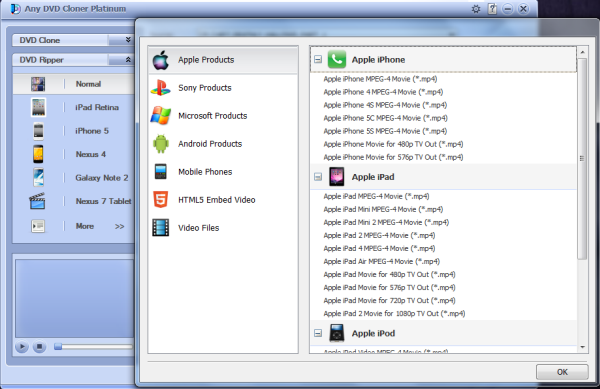The image size is (600, 389).
Task: Select the Mobile Phones category
Action: [x=223, y=172]
